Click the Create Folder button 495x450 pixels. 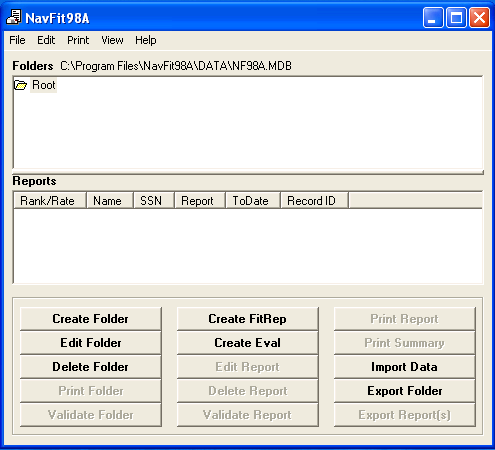91,319
